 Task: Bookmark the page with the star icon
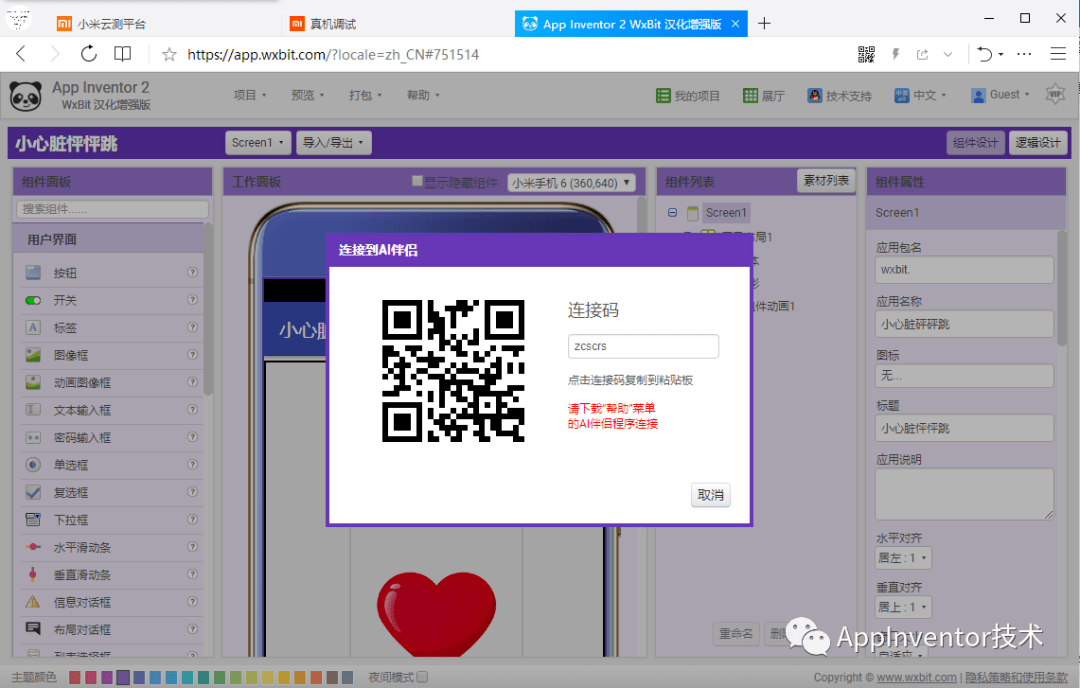pos(169,54)
